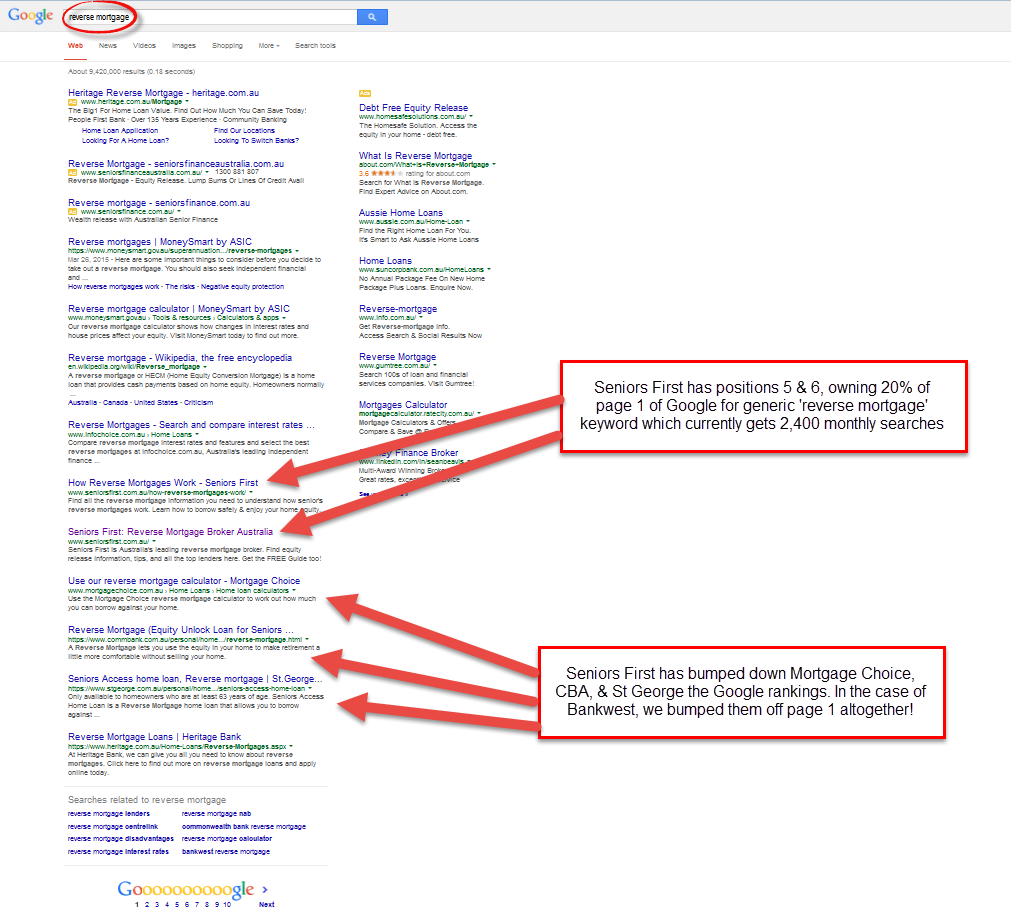The width and height of the screenshot is (1011, 923).
Task: Search related term 'reverse mortgage calculator'
Action: tap(227, 839)
